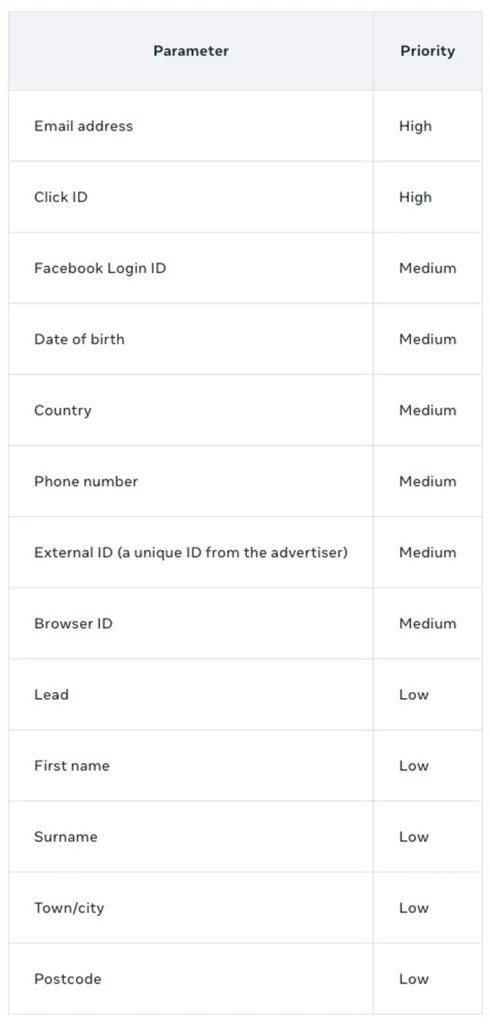Click the Lead parameter cell
490x1024 pixels.
click(x=191, y=694)
